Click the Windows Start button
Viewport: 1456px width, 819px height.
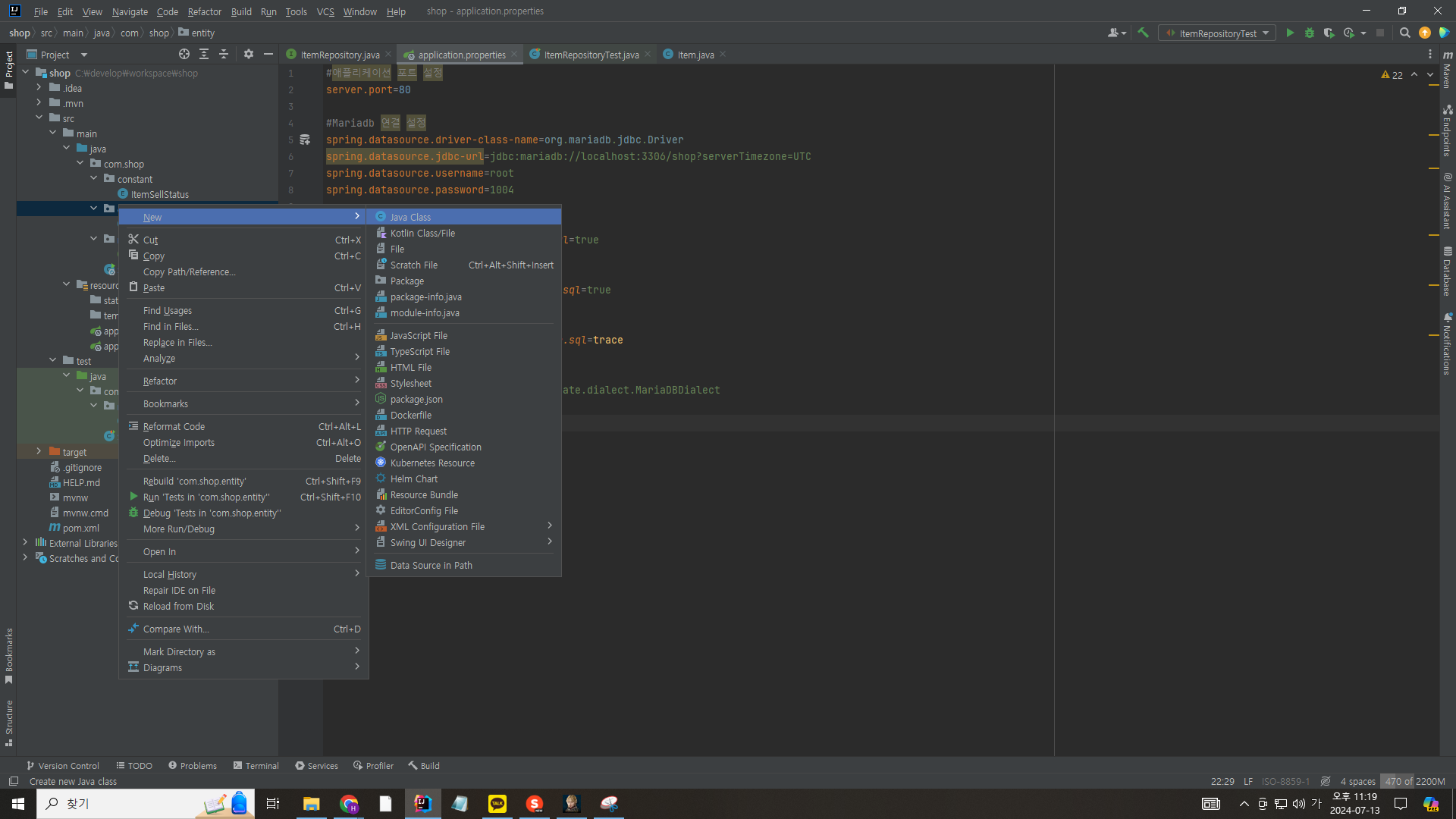pyautogui.click(x=18, y=804)
